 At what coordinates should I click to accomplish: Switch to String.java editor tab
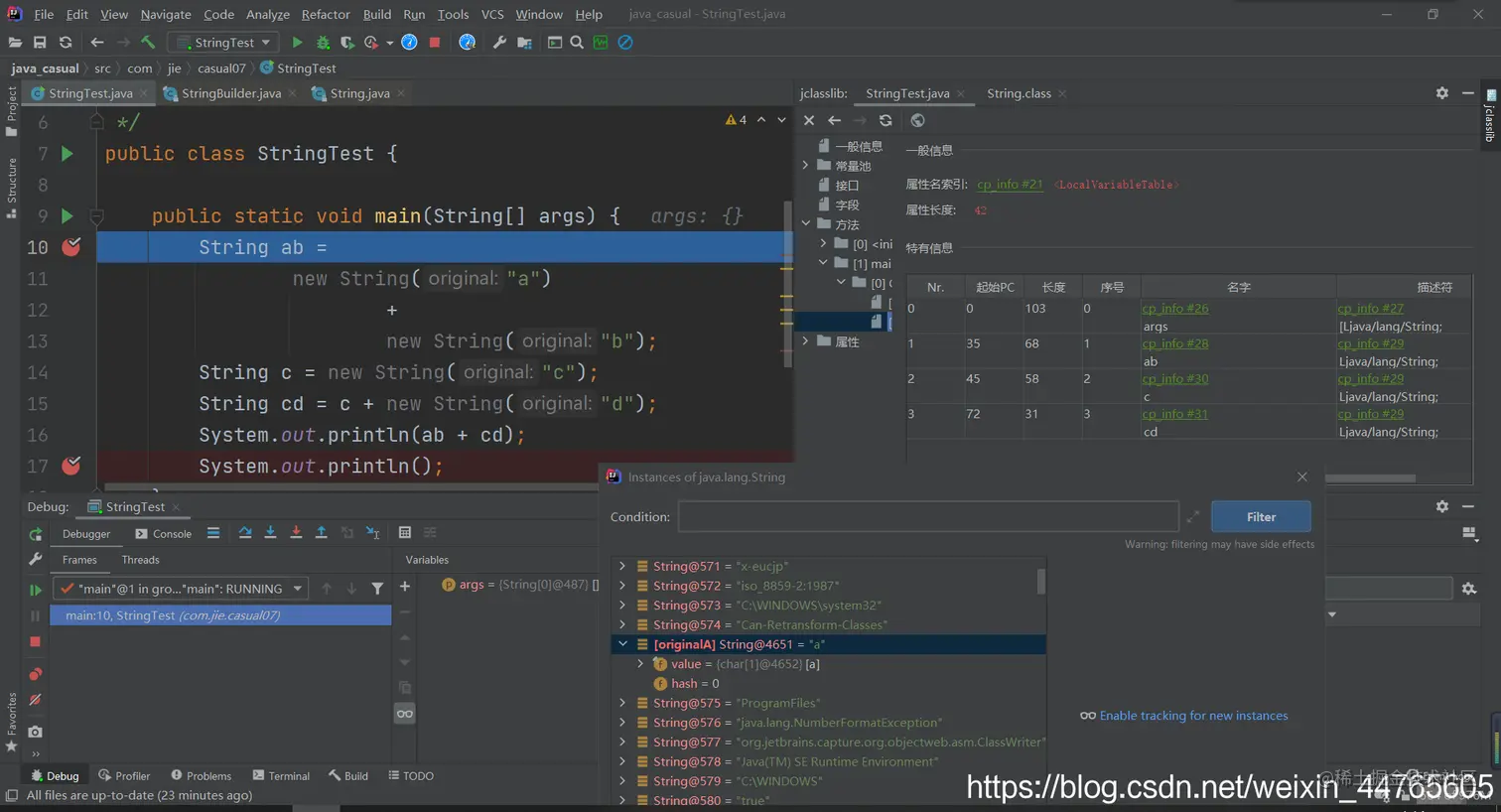coord(358,93)
